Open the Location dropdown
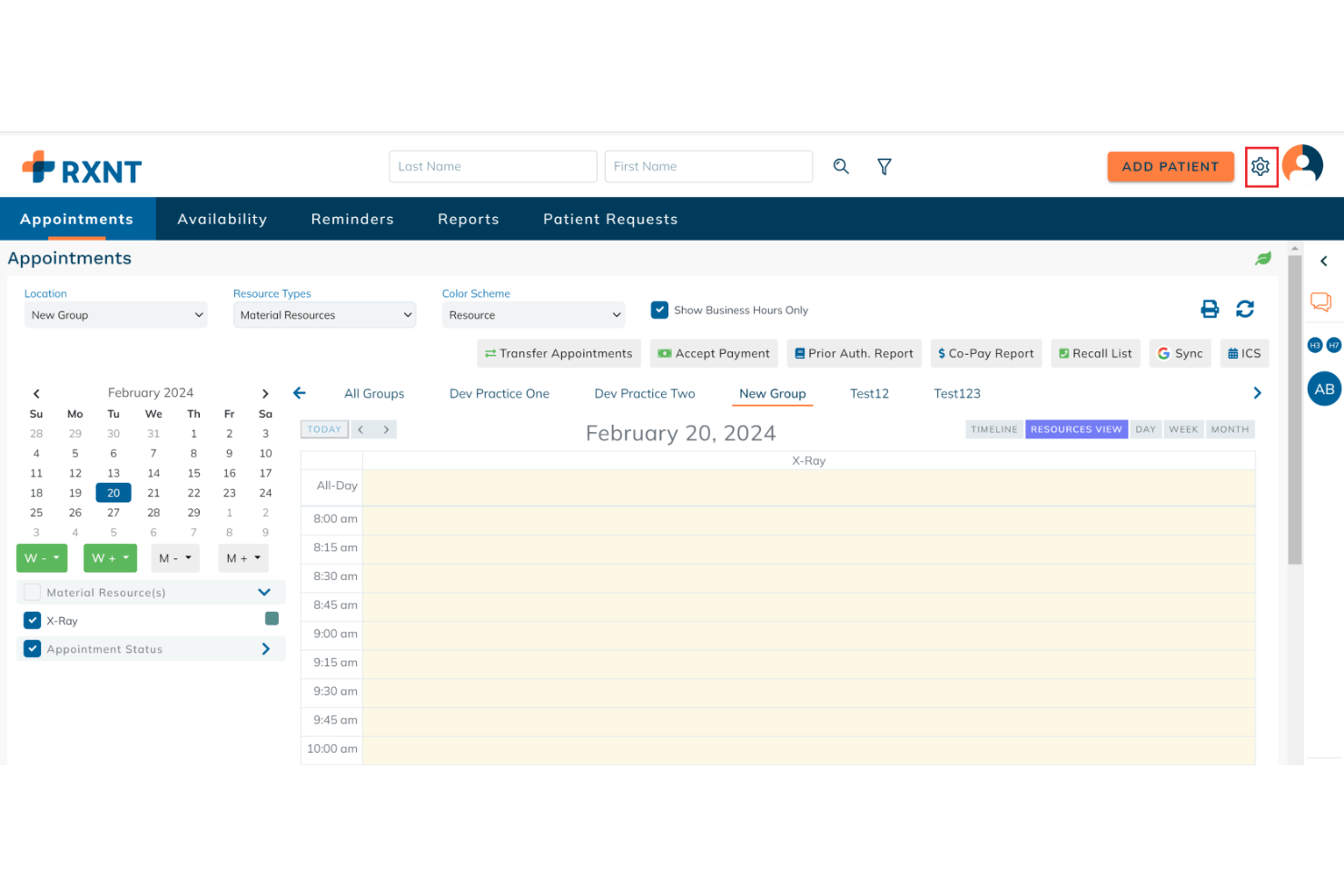 point(115,315)
